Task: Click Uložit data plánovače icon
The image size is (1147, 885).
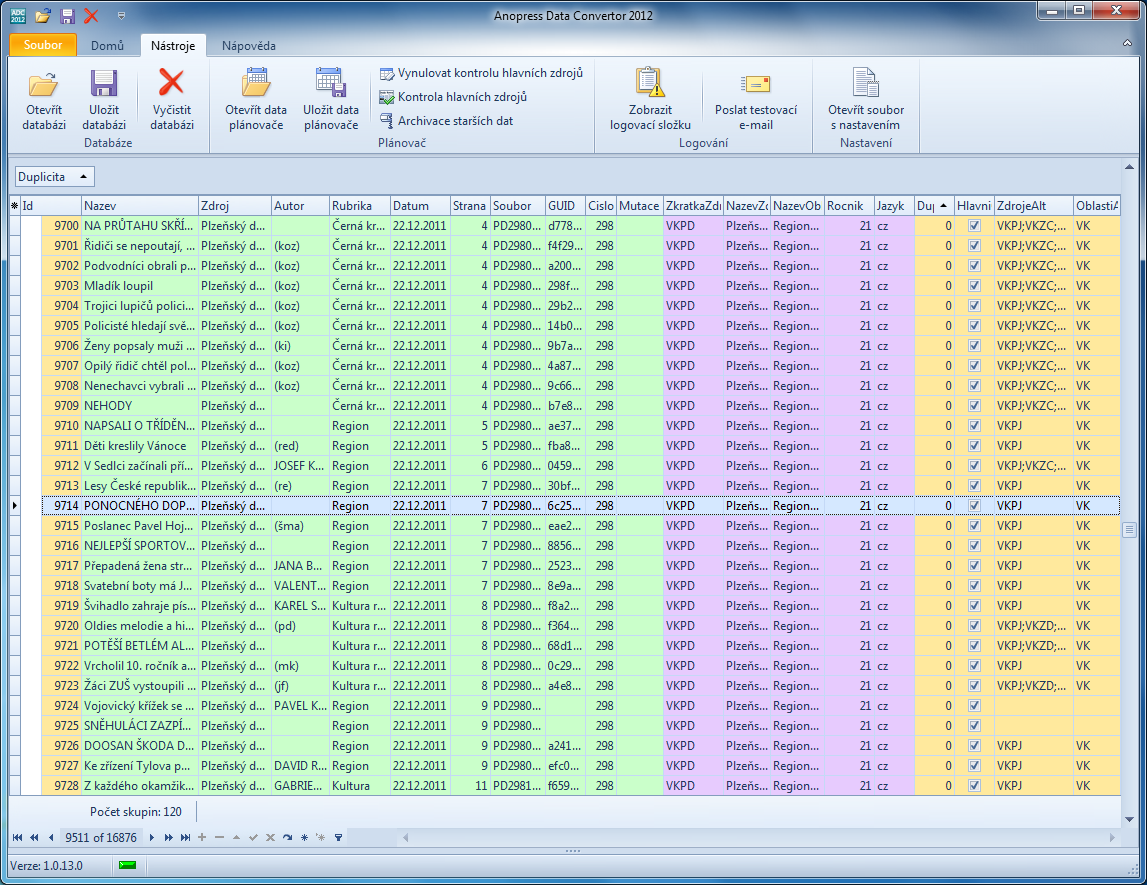Action: point(331,84)
